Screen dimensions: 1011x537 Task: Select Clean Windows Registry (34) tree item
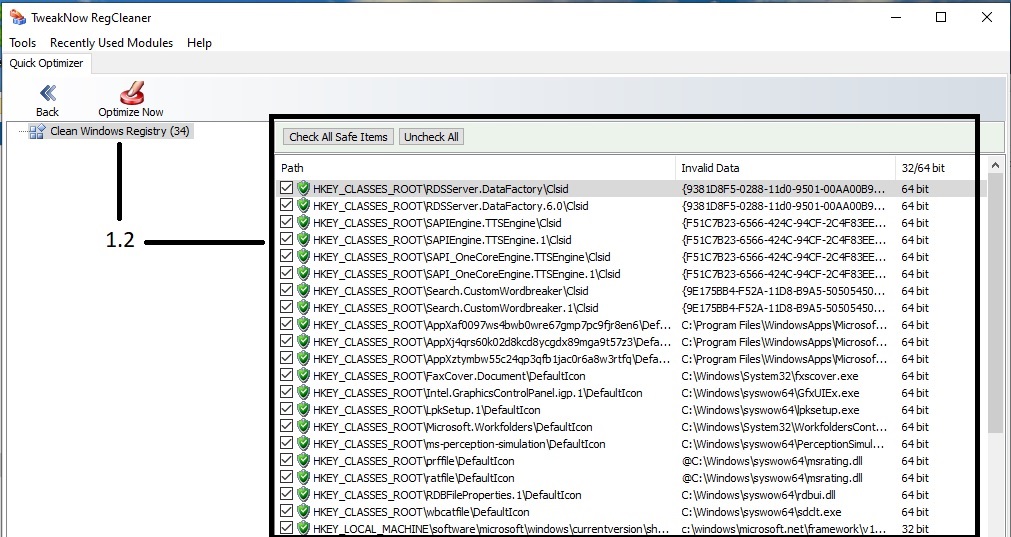tap(120, 132)
